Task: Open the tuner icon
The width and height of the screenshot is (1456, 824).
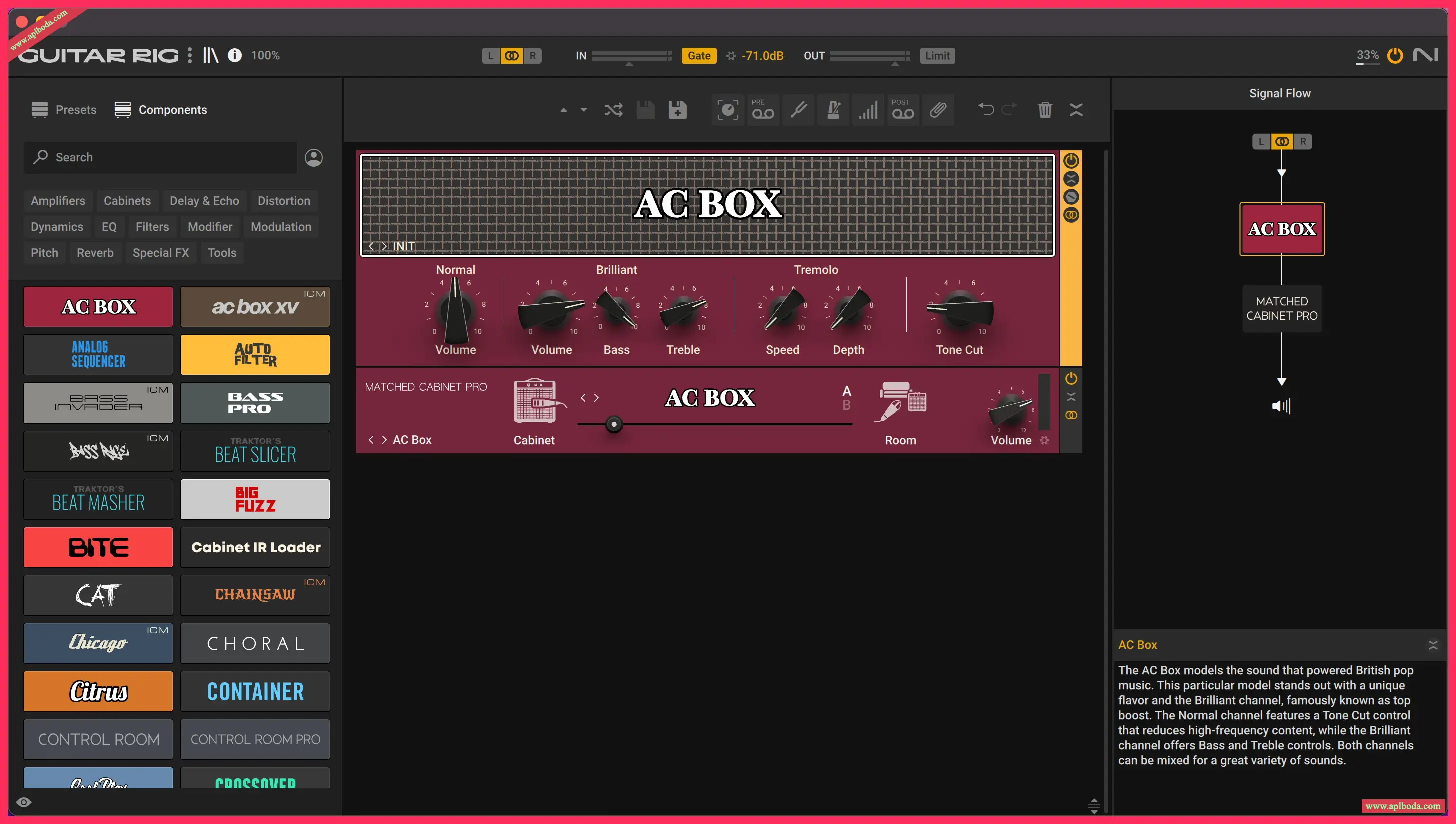Action: pyautogui.click(x=798, y=109)
